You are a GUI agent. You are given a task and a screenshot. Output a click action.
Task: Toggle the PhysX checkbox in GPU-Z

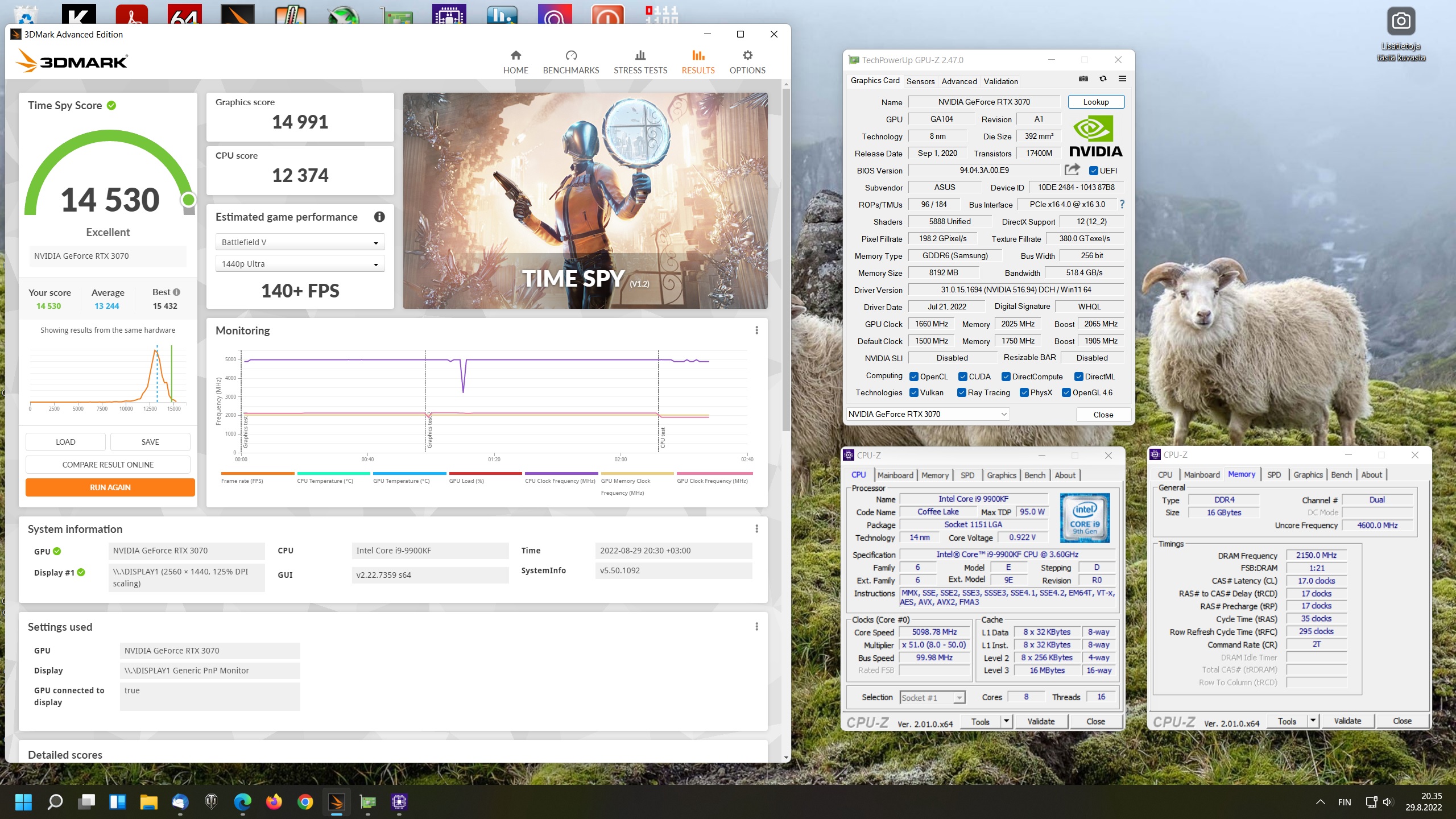click(x=1024, y=392)
